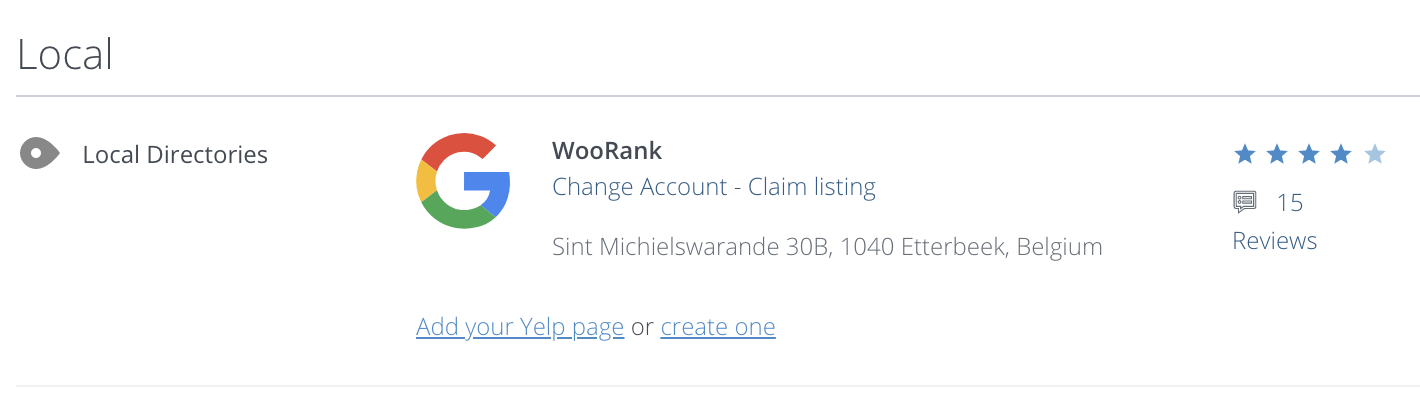Screen dimensions: 1420x404
Task: Click the Sint Michielswarande address text
Action: point(827,247)
